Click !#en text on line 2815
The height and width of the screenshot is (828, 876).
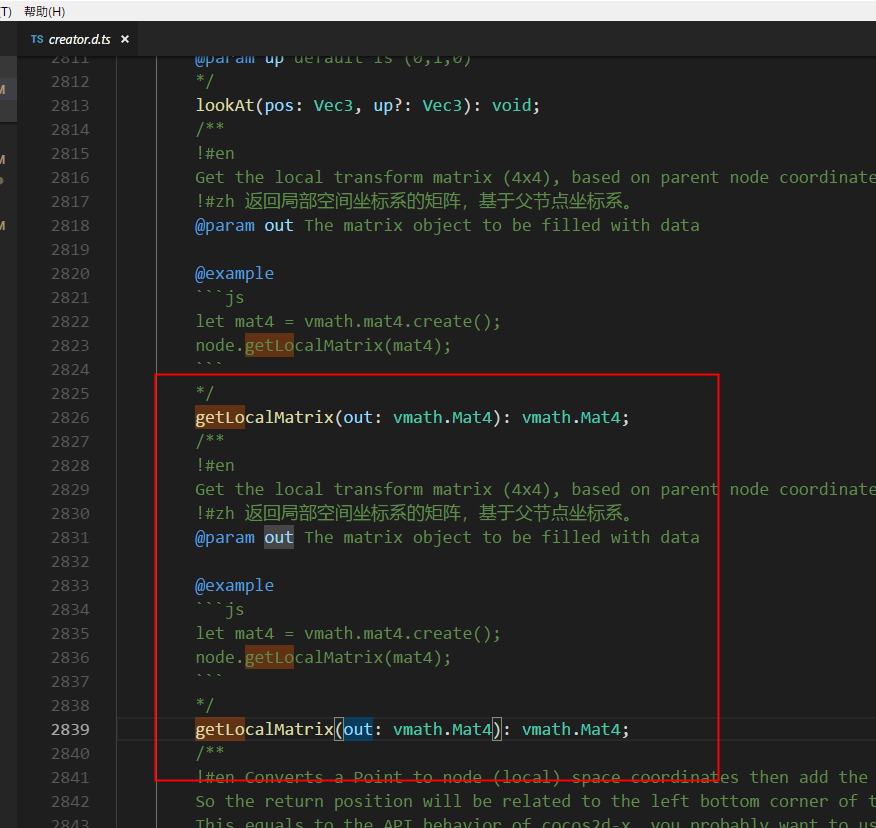(215, 154)
